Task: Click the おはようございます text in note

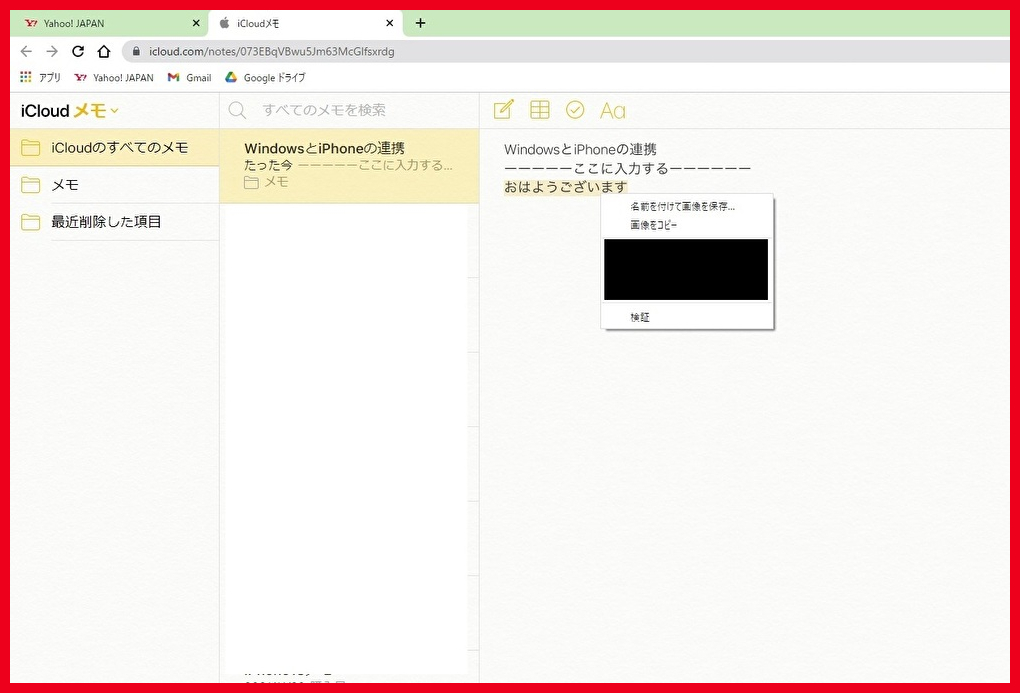Action: pos(565,187)
